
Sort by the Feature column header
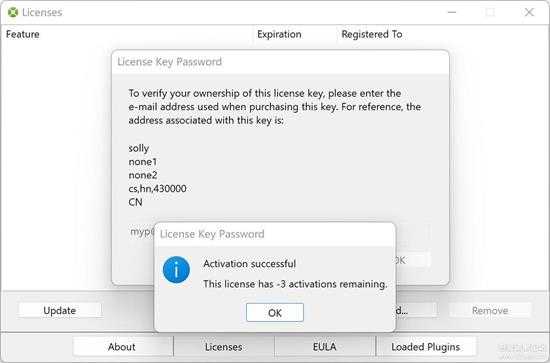point(23,34)
